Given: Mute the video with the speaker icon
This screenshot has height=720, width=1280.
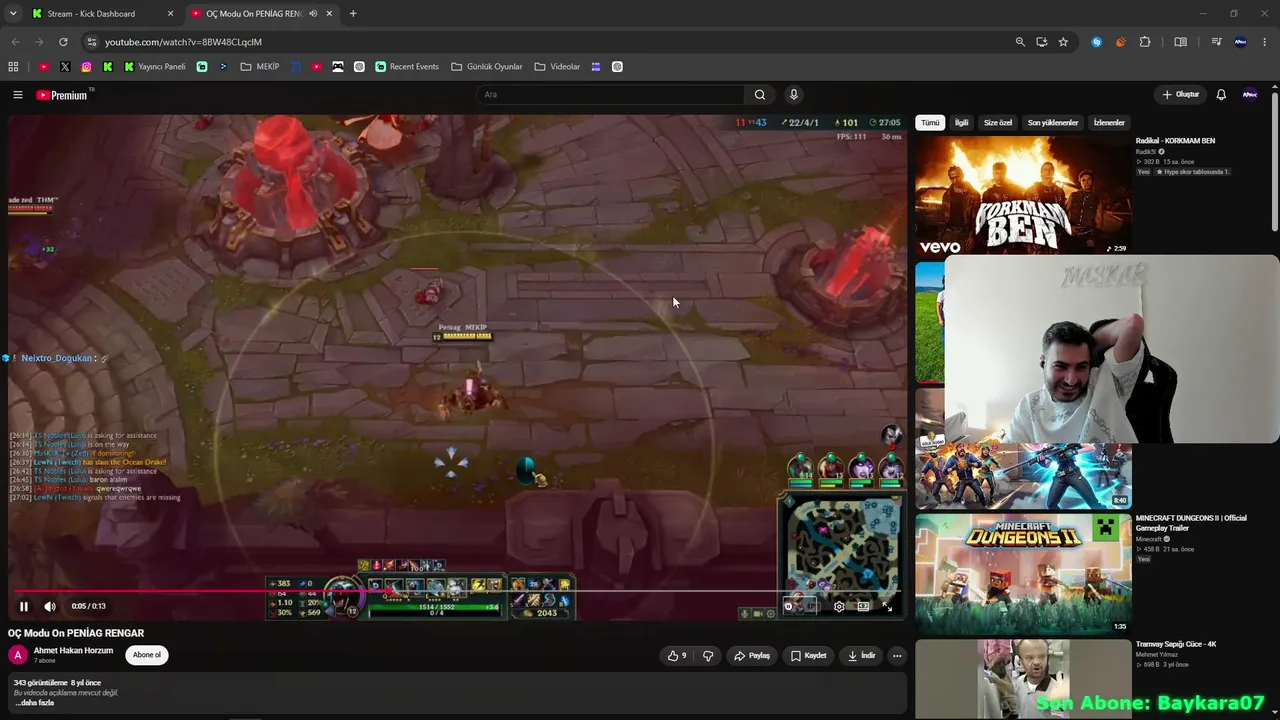Looking at the screenshot, I should click(50, 606).
